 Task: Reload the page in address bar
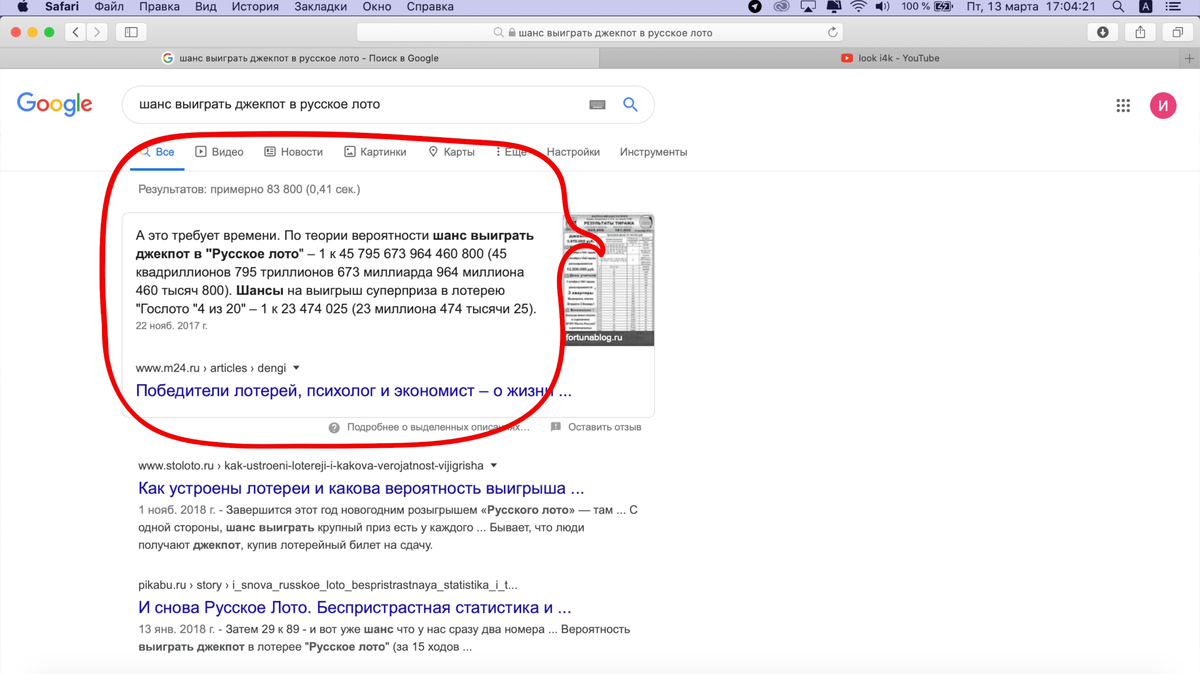[x=833, y=32]
